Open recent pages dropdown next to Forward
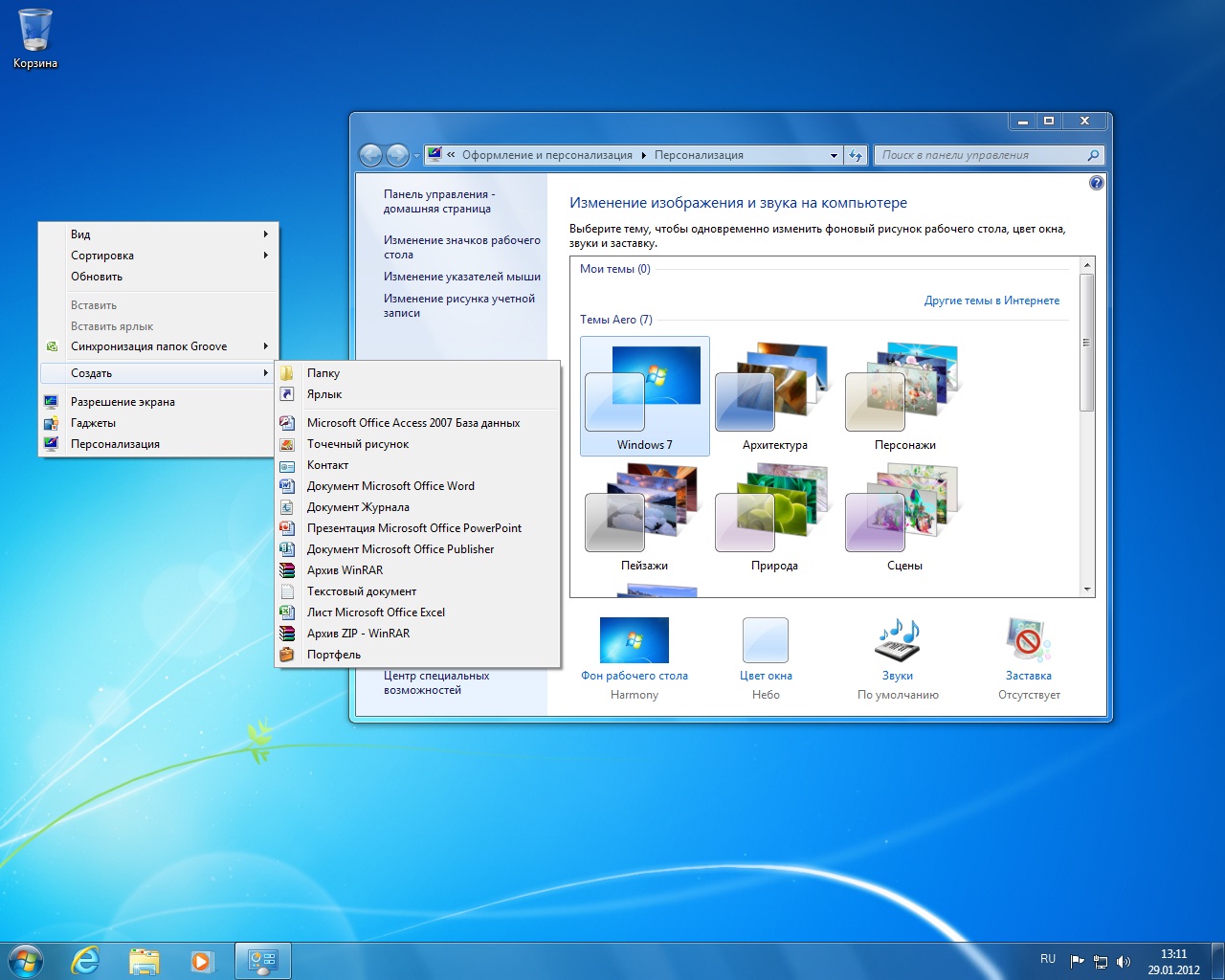The height and width of the screenshot is (980, 1225). coord(416,156)
